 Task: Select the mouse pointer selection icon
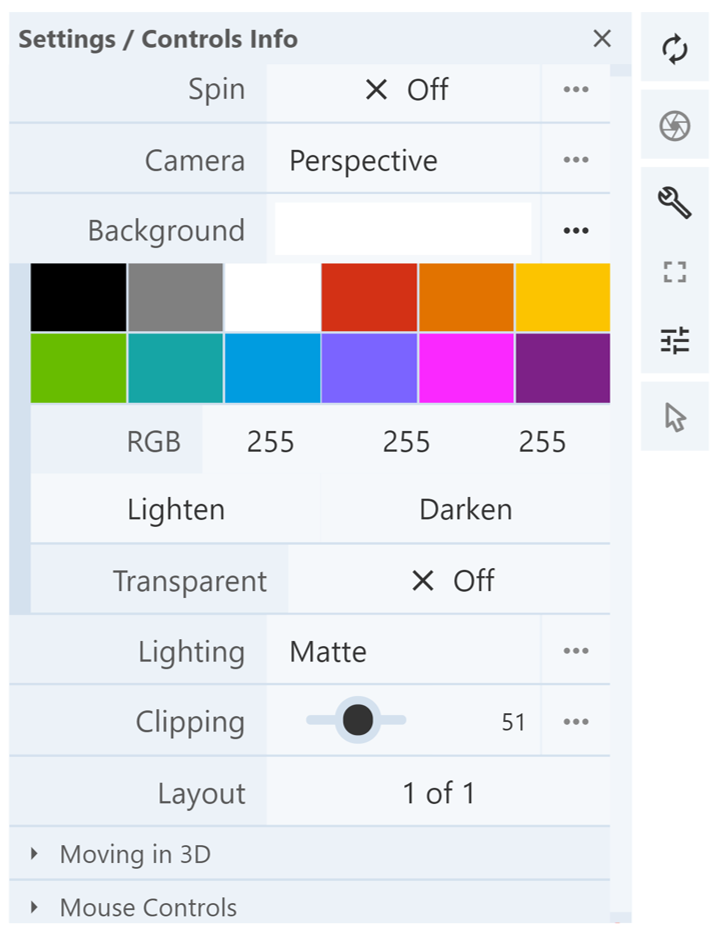(x=675, y=417)
